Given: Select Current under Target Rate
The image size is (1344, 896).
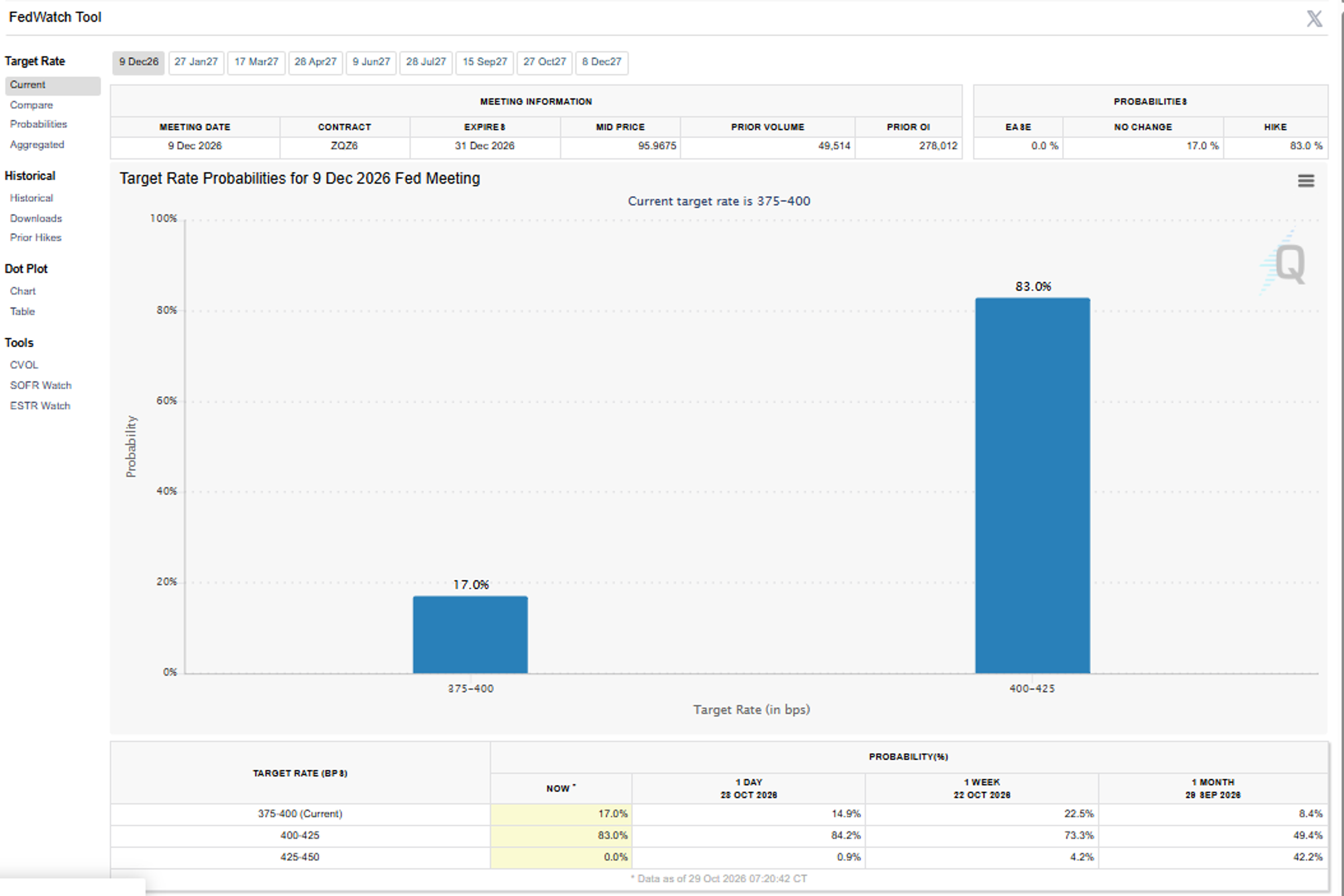Looking at the screenshot, I should point(52,85).
